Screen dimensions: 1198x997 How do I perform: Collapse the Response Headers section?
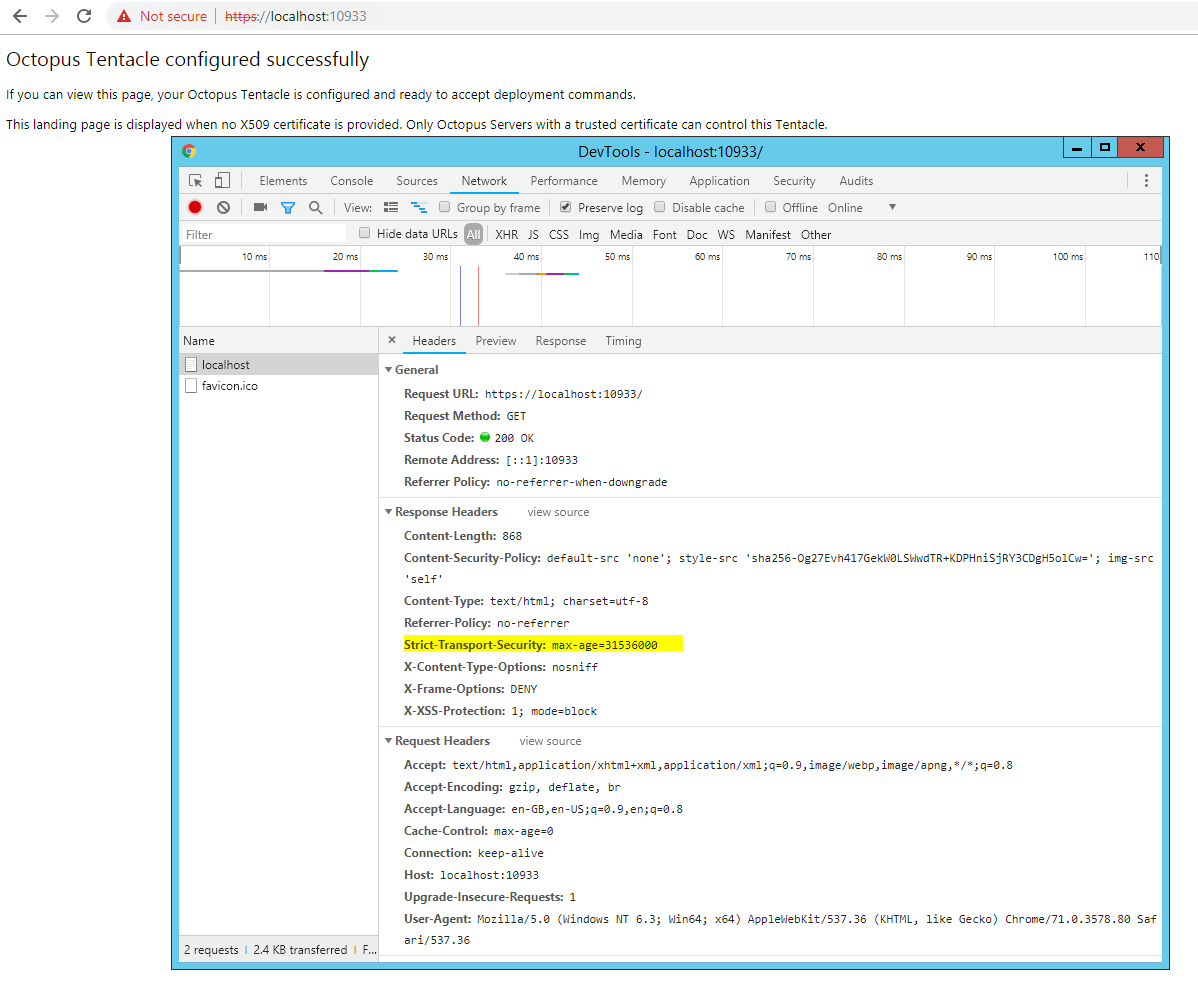[388, 512]
